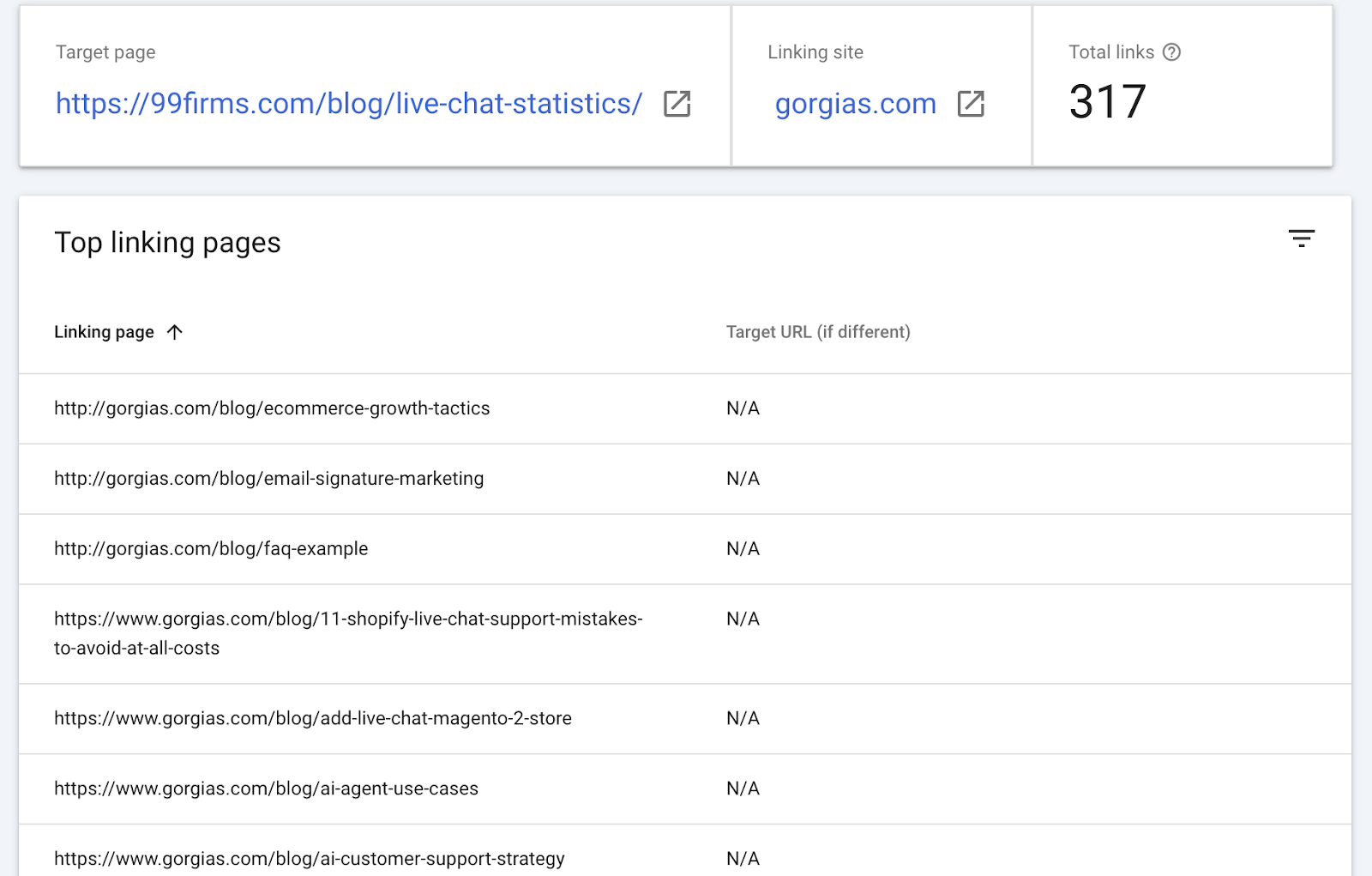Click N/A in 11-shopify-live-chat row
The image size is (1372, 876).
click(743, 619)
